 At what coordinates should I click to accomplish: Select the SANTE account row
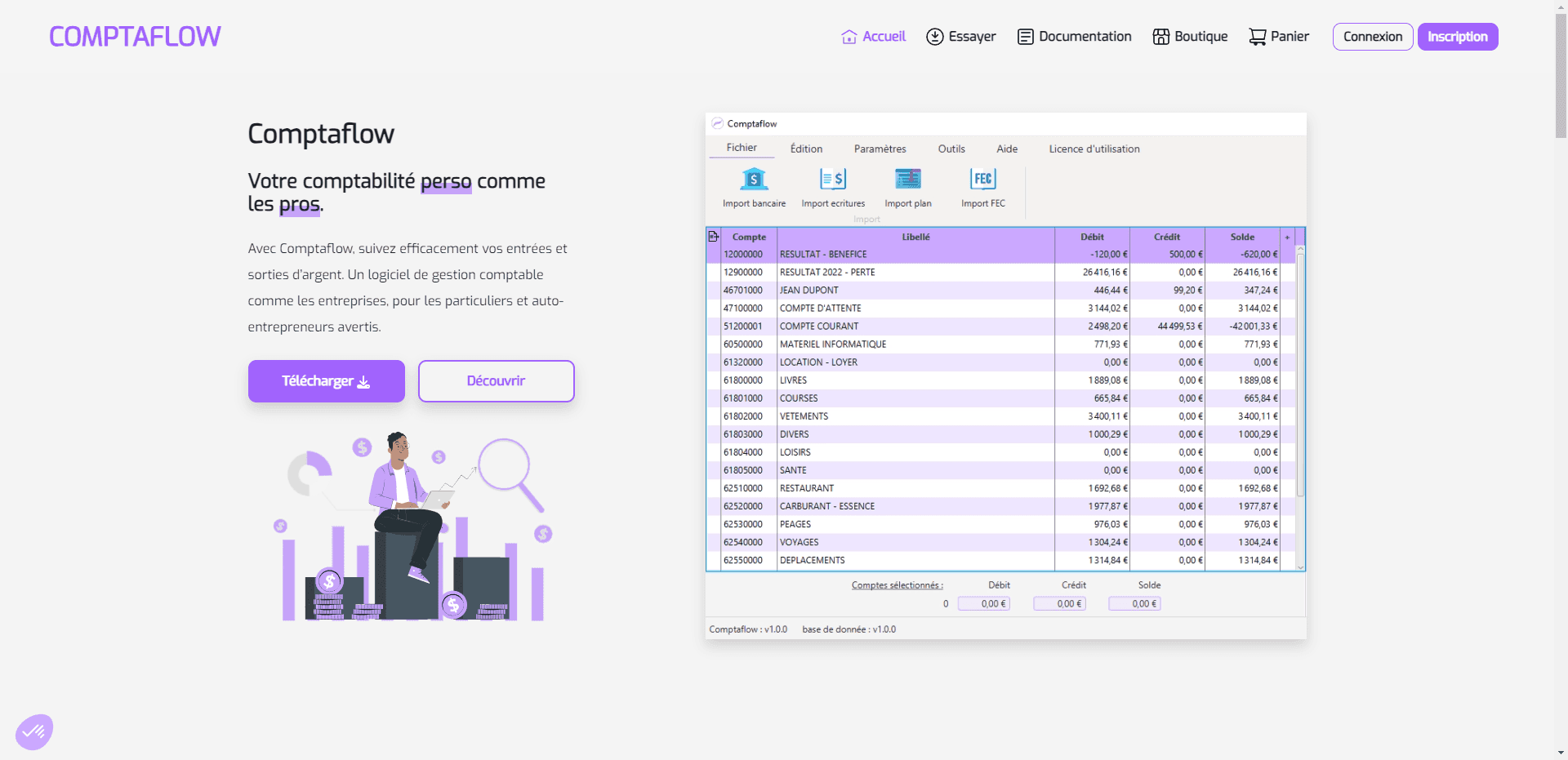[x=1000, y=470]
